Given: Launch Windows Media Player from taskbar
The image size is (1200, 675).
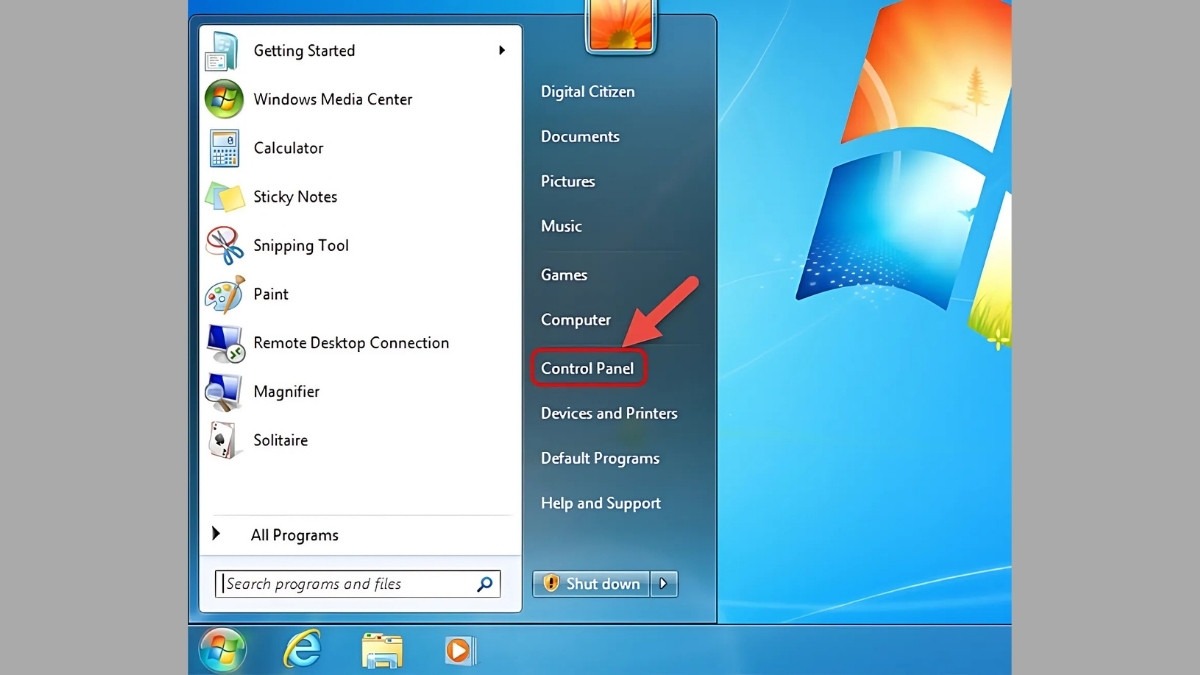Looking at the screenshot, I should point(459,651).
